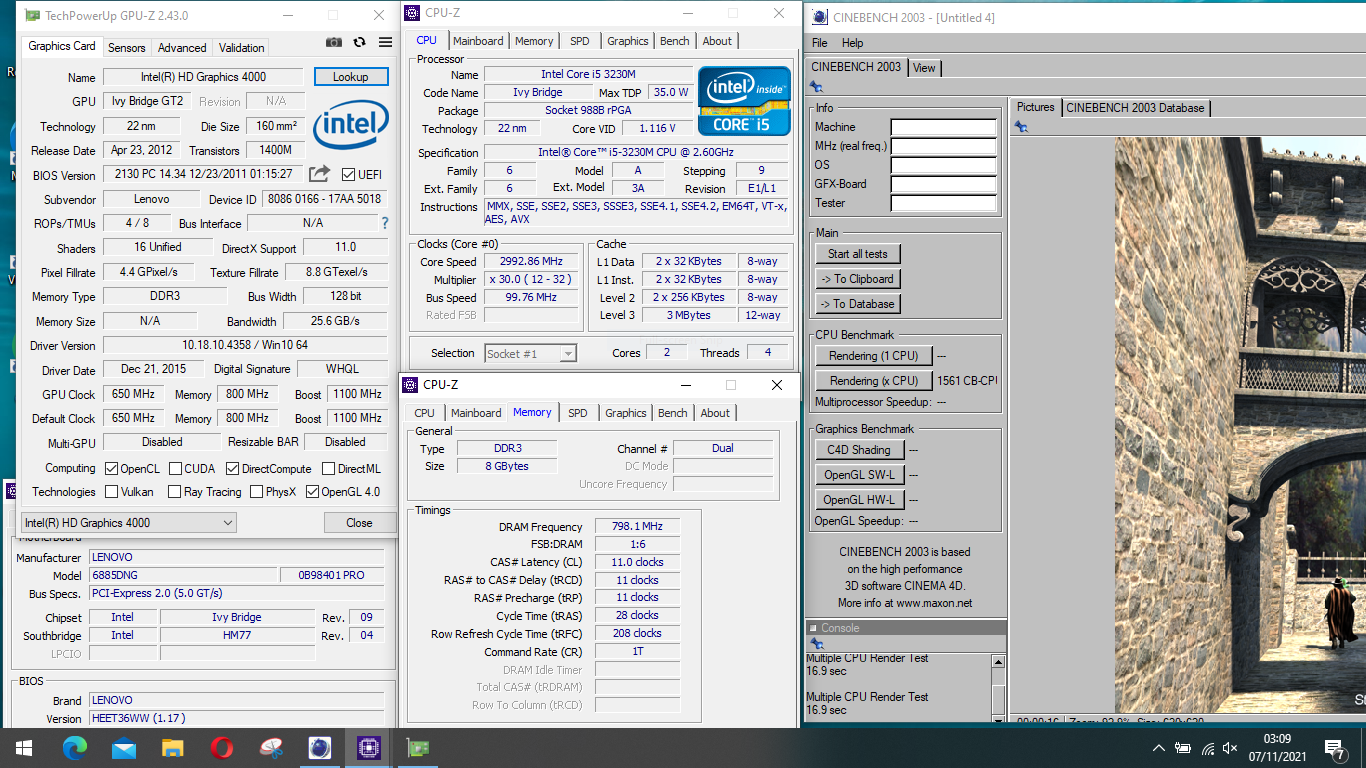Click the Wi-Fi network tray icon
The width and height of the screenshot is (1366, 768).
[1208, 748]
